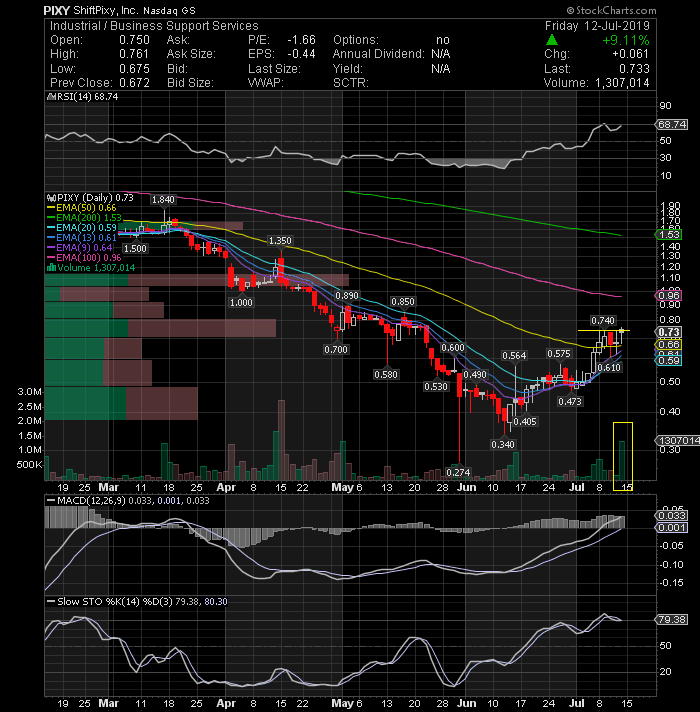Click the 0.405 price label

tap(525, 421)
